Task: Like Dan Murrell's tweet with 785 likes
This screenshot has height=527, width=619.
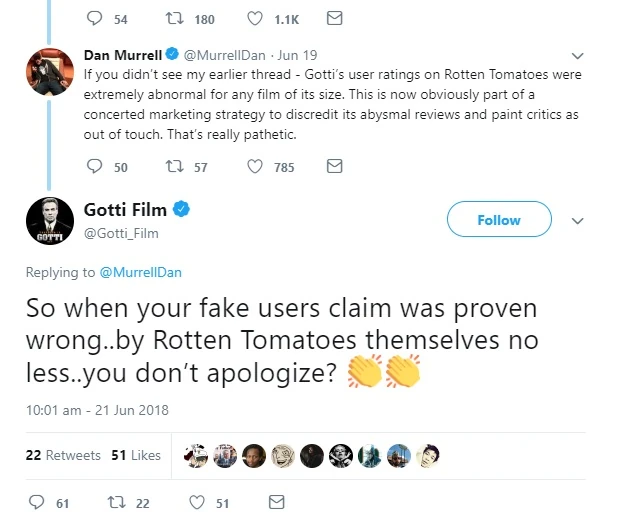Action: [256, 167]
